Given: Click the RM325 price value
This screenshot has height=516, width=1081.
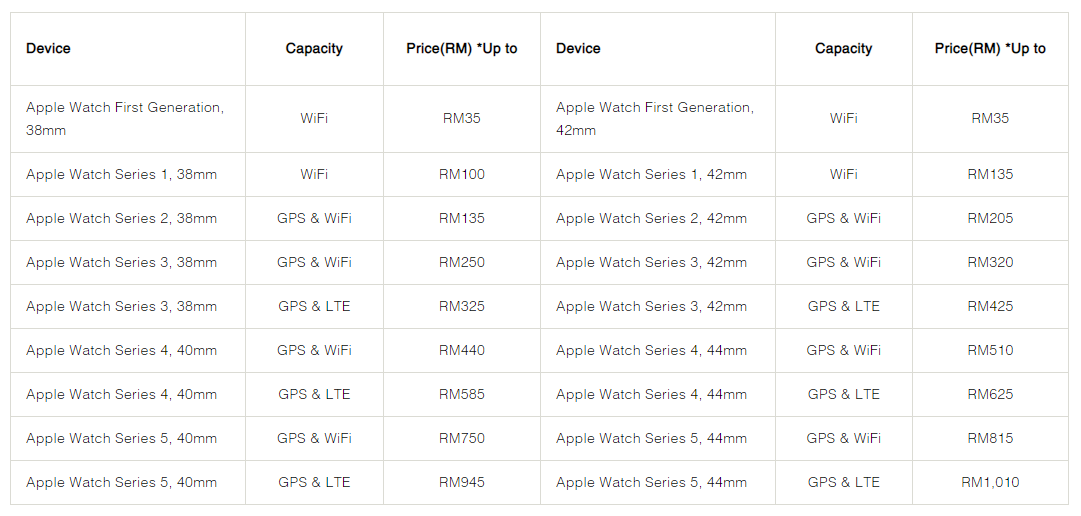Looking at the screenshot, I should 461,306.
